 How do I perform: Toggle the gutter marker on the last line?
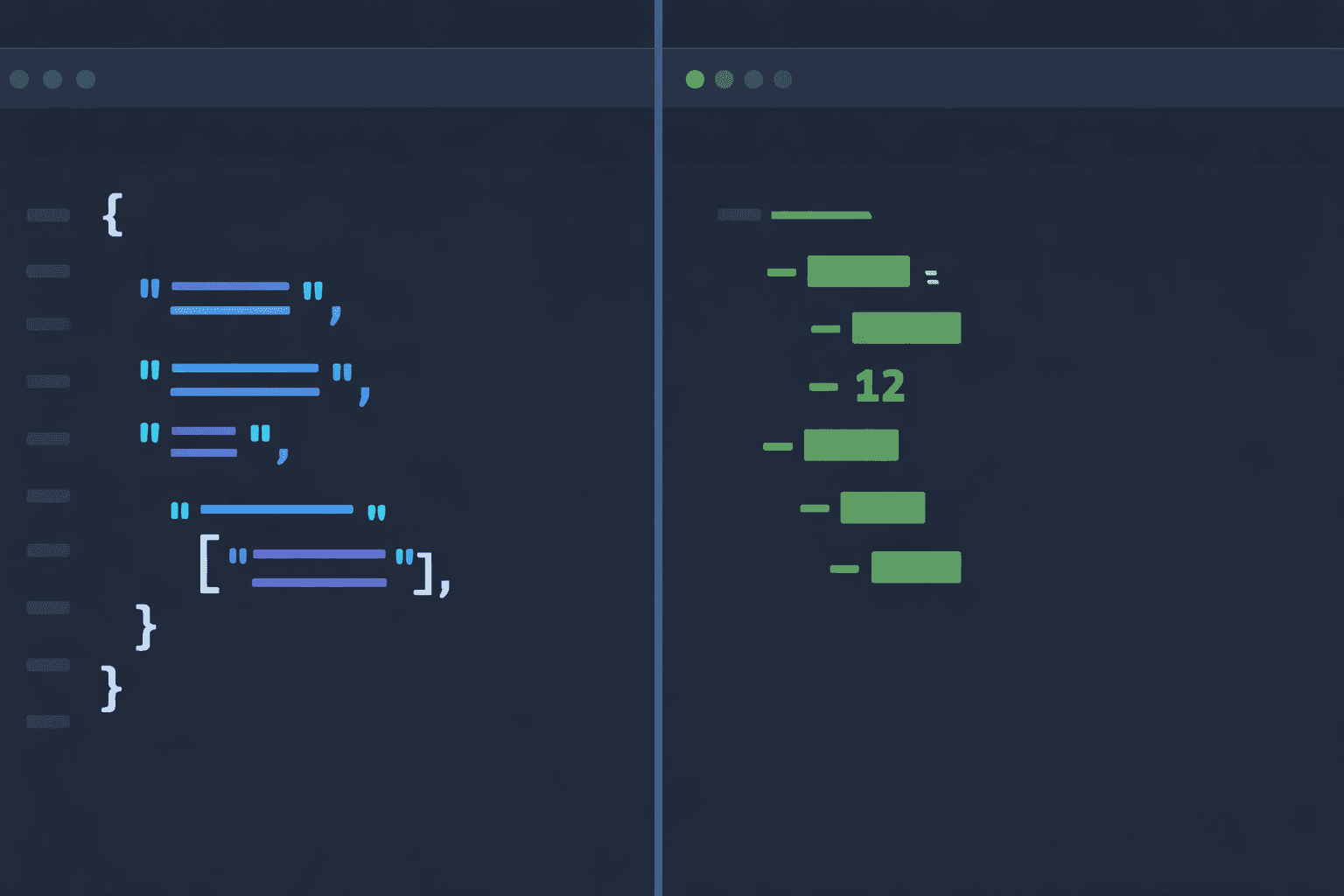48,721
